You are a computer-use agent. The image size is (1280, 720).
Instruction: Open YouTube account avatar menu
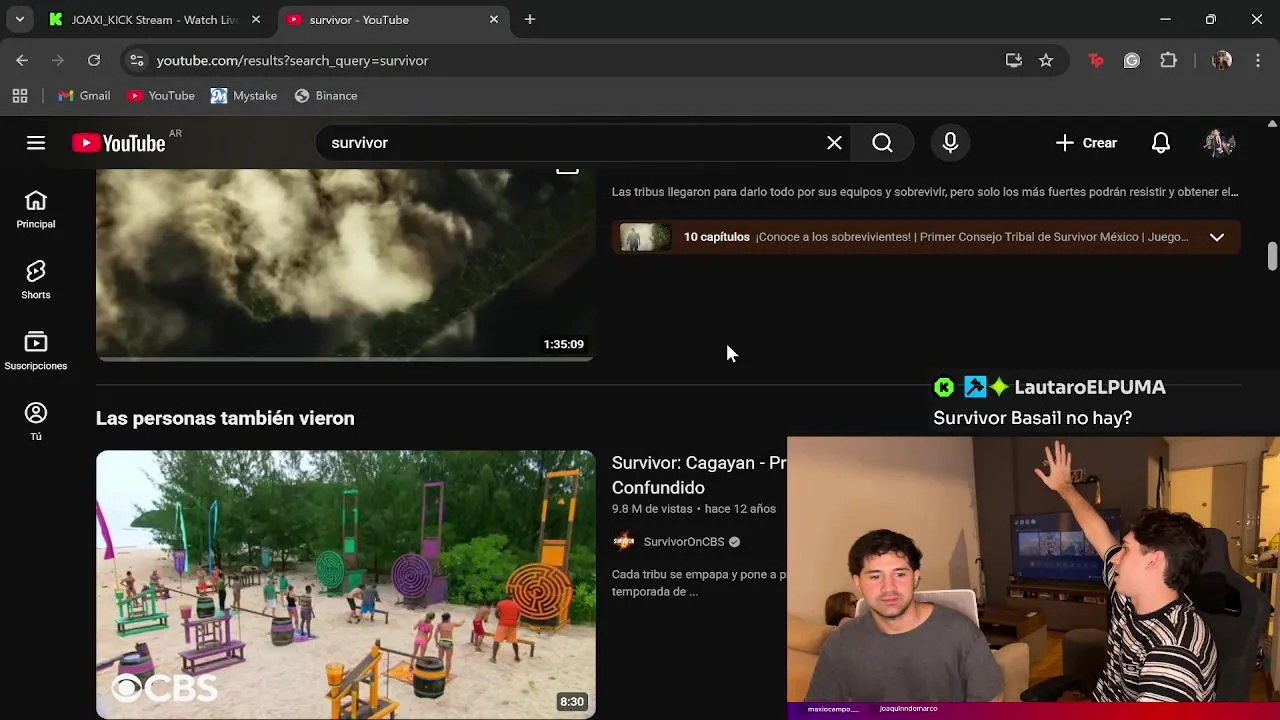pos(1219,143)
